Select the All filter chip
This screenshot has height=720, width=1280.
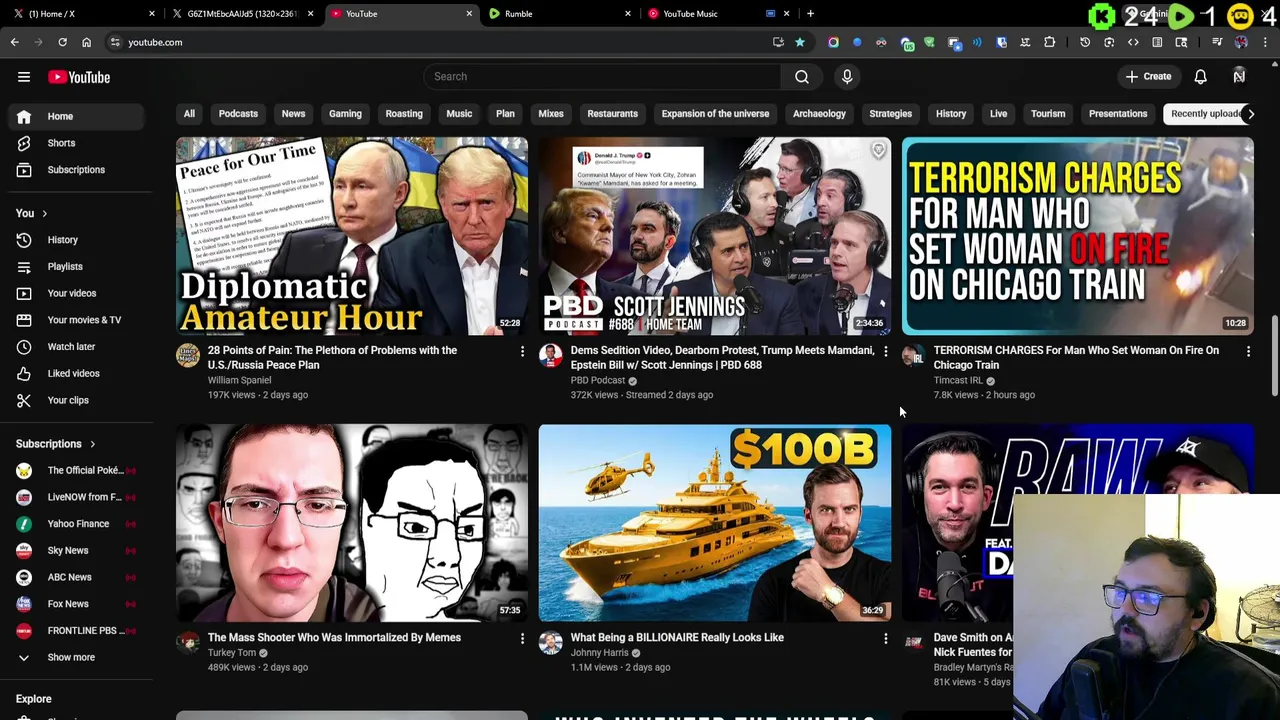click(189, 114)
